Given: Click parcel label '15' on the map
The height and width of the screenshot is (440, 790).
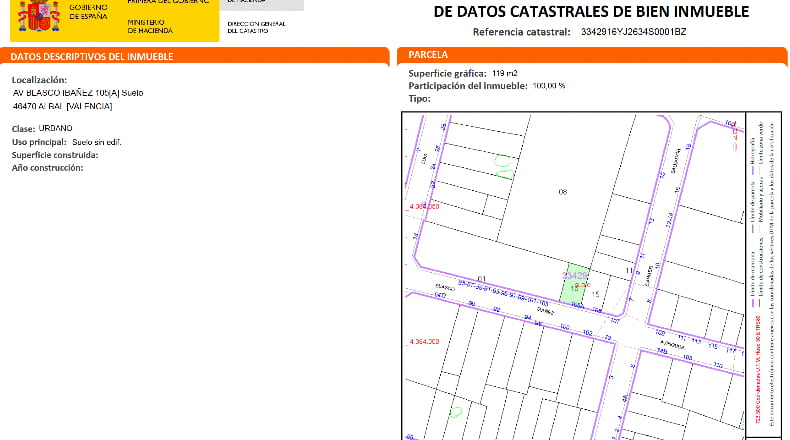Looking at the screenshot, I should (x=596, y=294).
